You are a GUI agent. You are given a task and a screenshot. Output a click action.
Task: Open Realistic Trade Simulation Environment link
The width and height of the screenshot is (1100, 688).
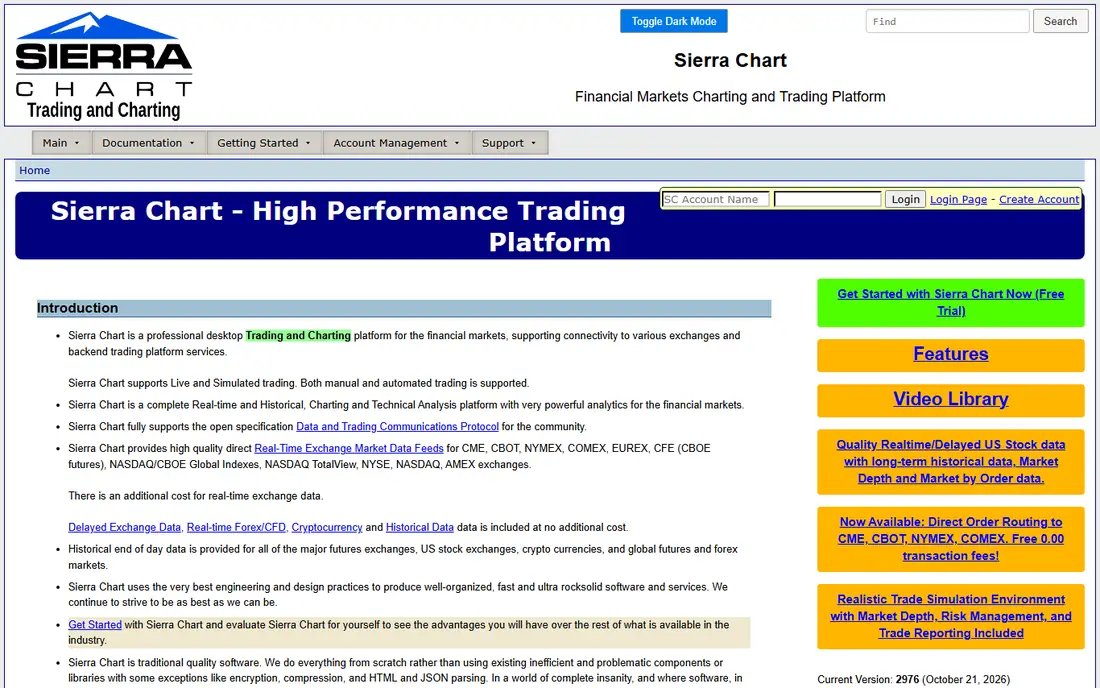point(951,616)
